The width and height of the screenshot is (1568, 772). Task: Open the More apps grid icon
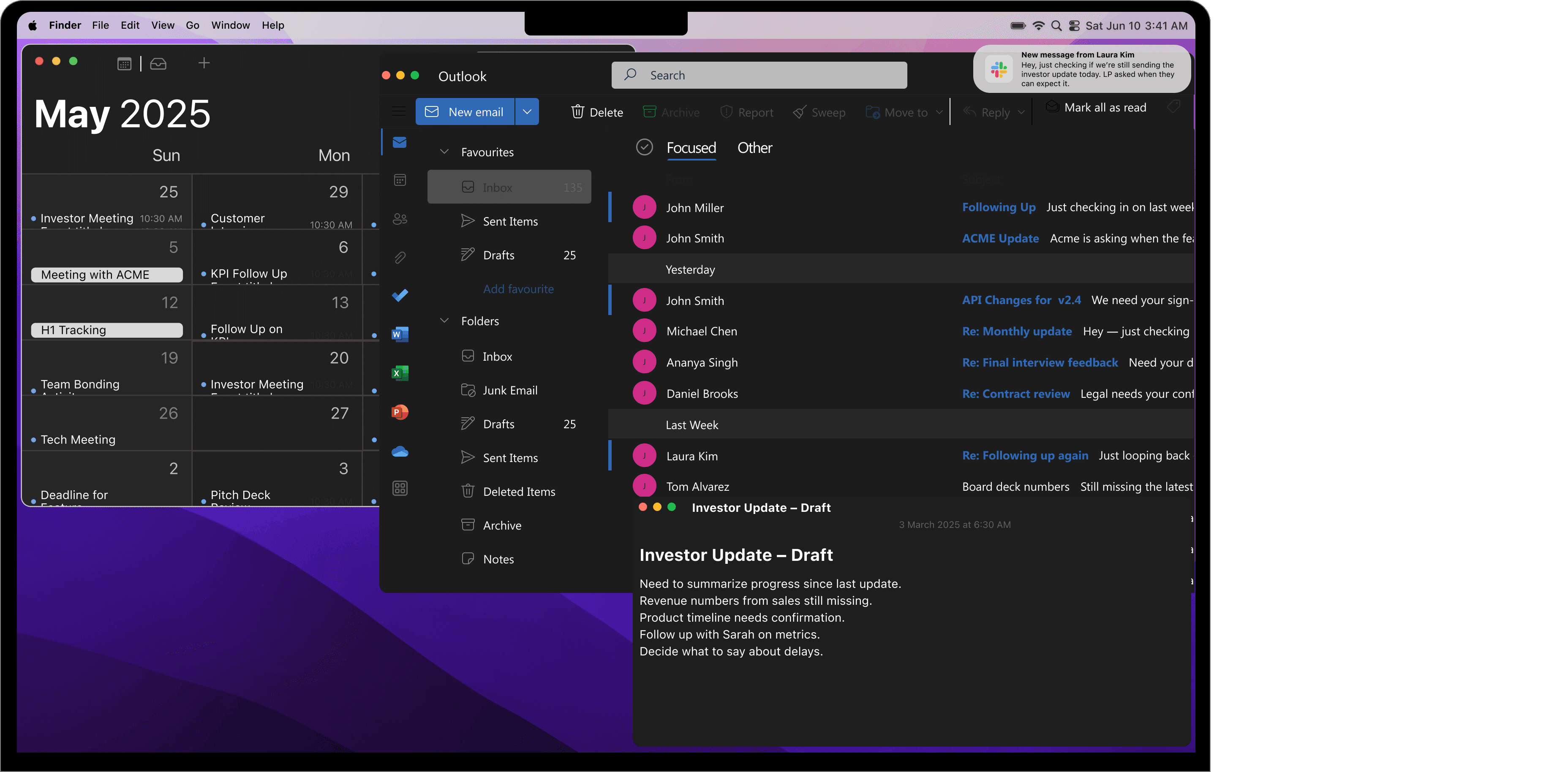coord(400,489)
